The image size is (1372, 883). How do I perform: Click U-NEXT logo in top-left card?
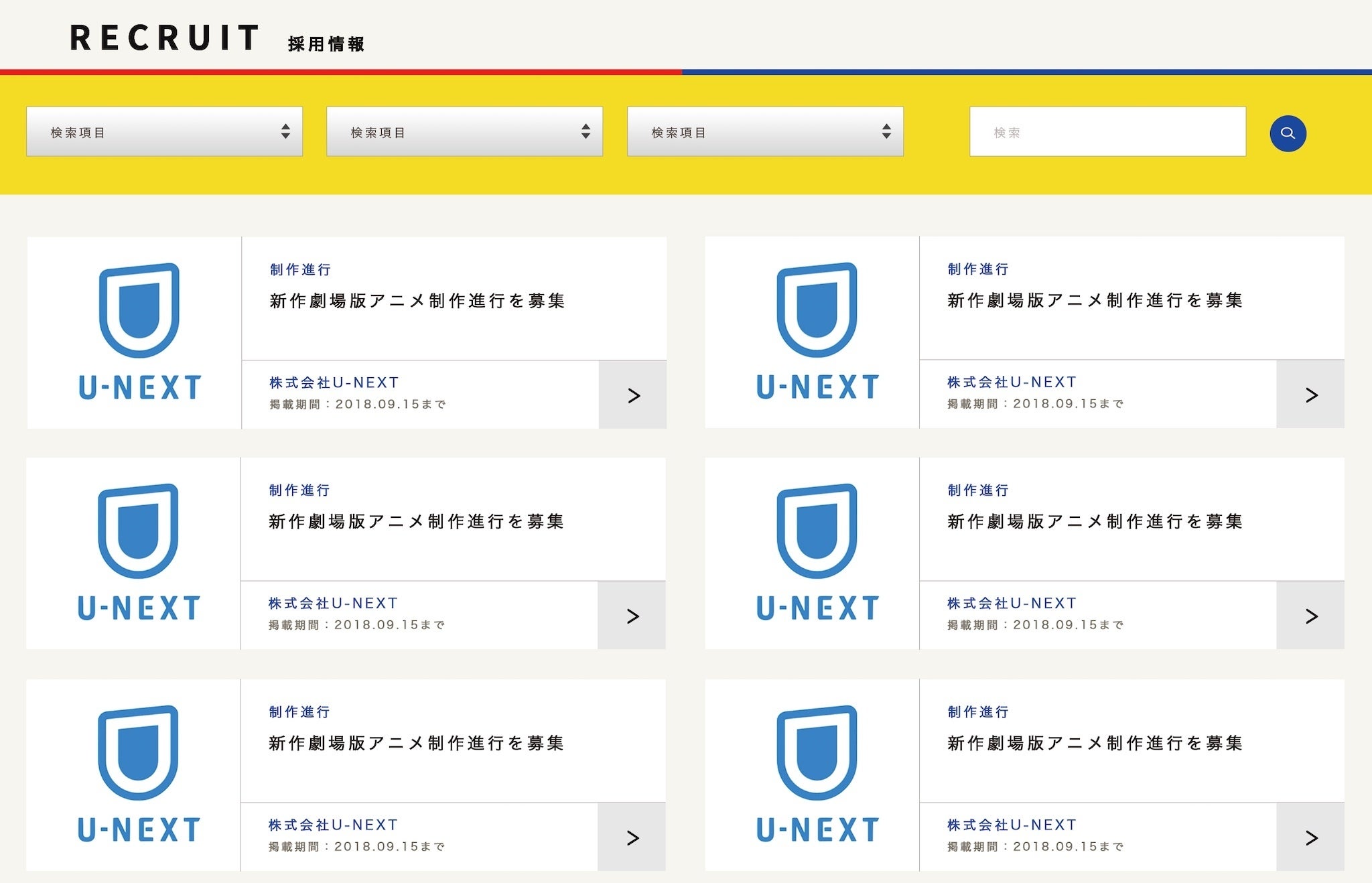[x=139, y=332]
